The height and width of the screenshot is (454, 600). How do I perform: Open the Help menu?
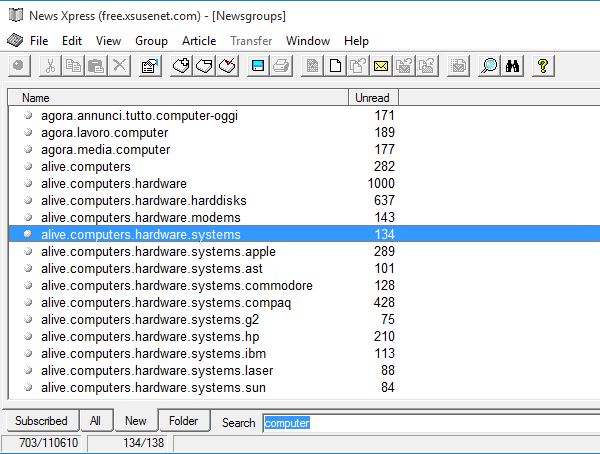click(x=356, y=41)
